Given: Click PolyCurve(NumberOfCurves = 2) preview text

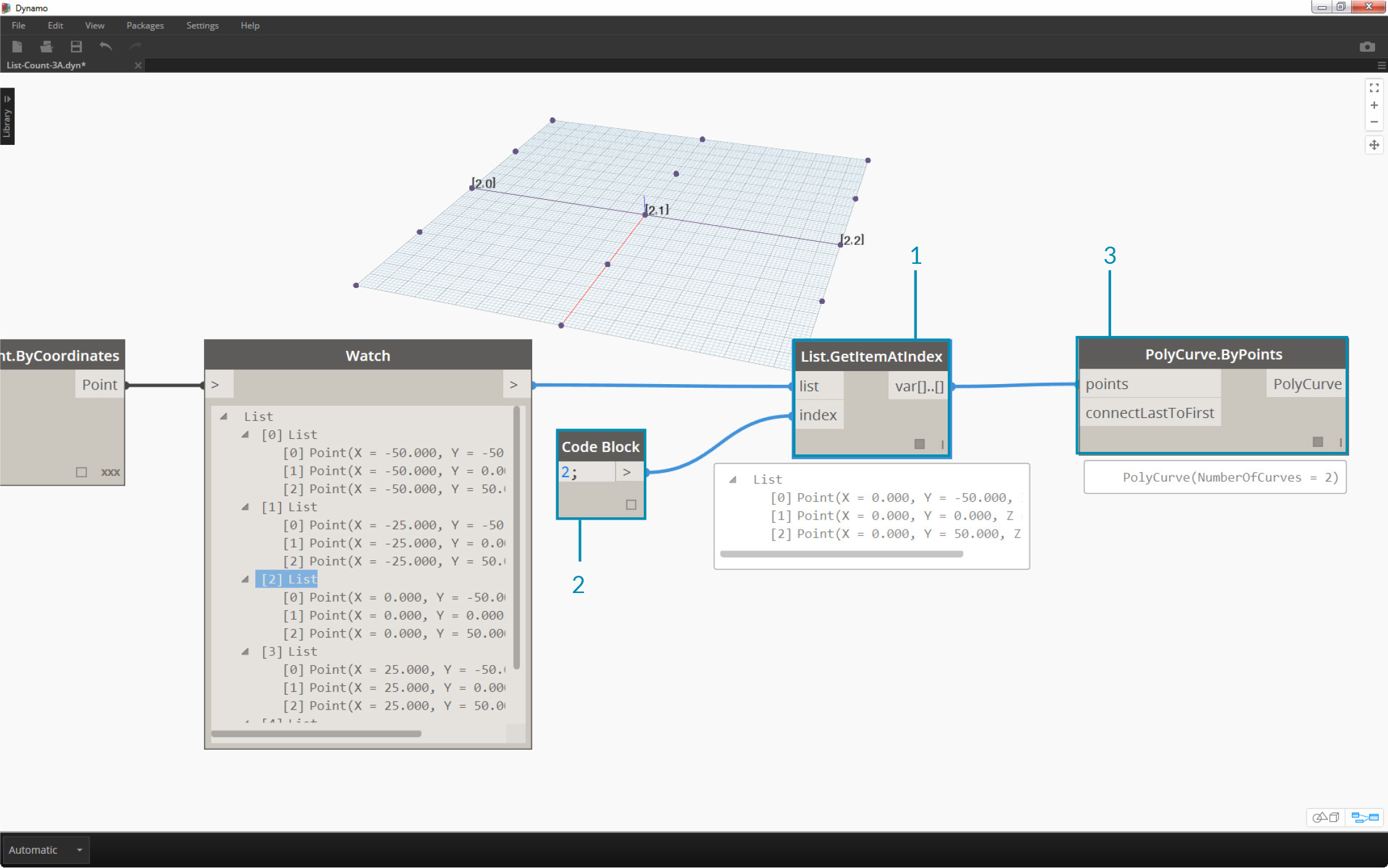Looking at the screenshot, I should 1230,477.
